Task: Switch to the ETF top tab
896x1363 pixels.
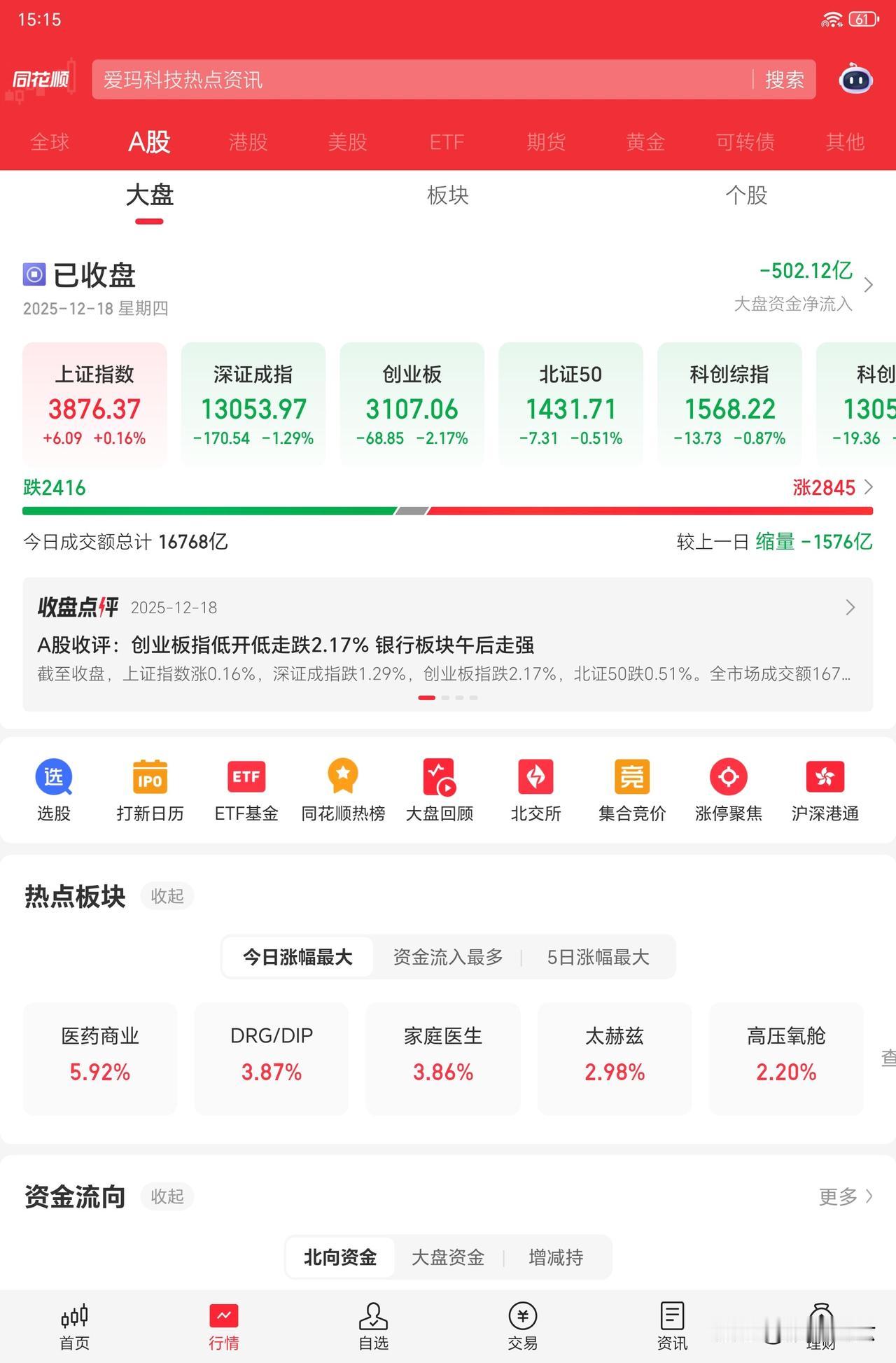Action: [447, 142]
